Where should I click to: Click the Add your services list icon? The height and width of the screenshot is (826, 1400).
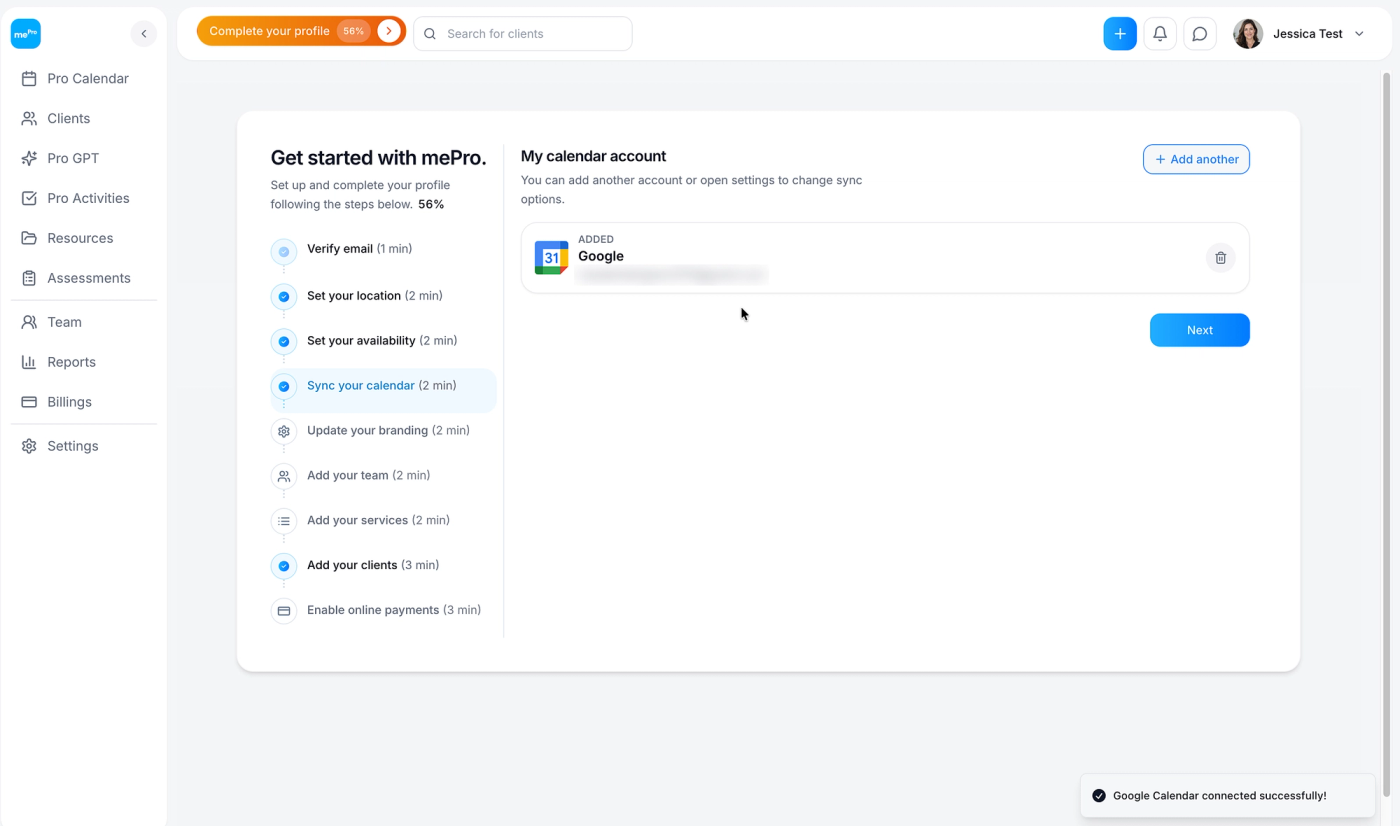284,521
